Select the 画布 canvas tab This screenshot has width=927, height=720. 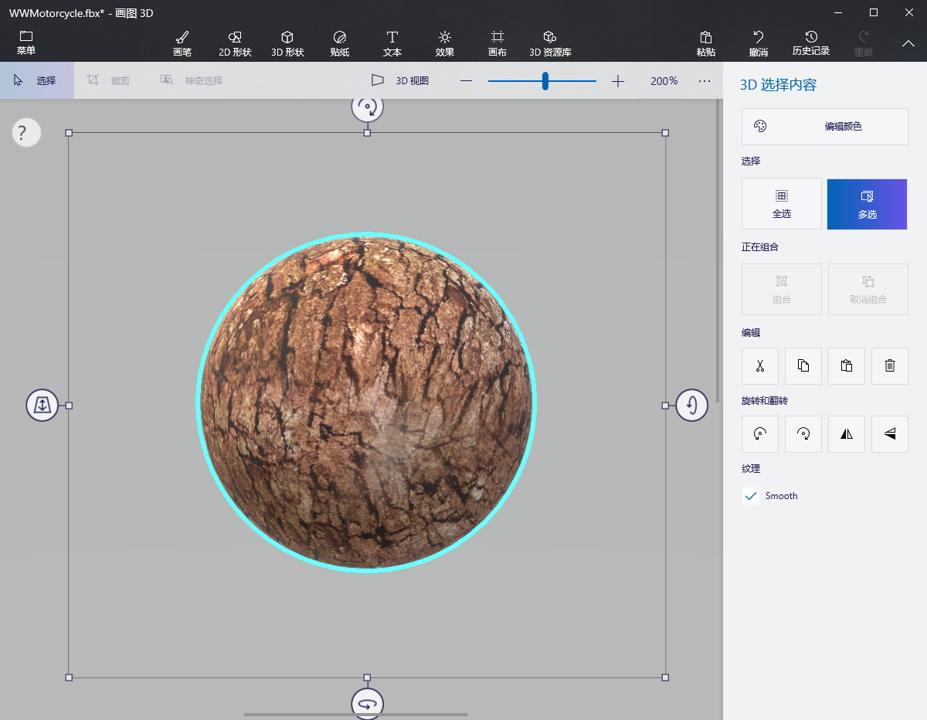pyautogui.click(x=497, y=42)
